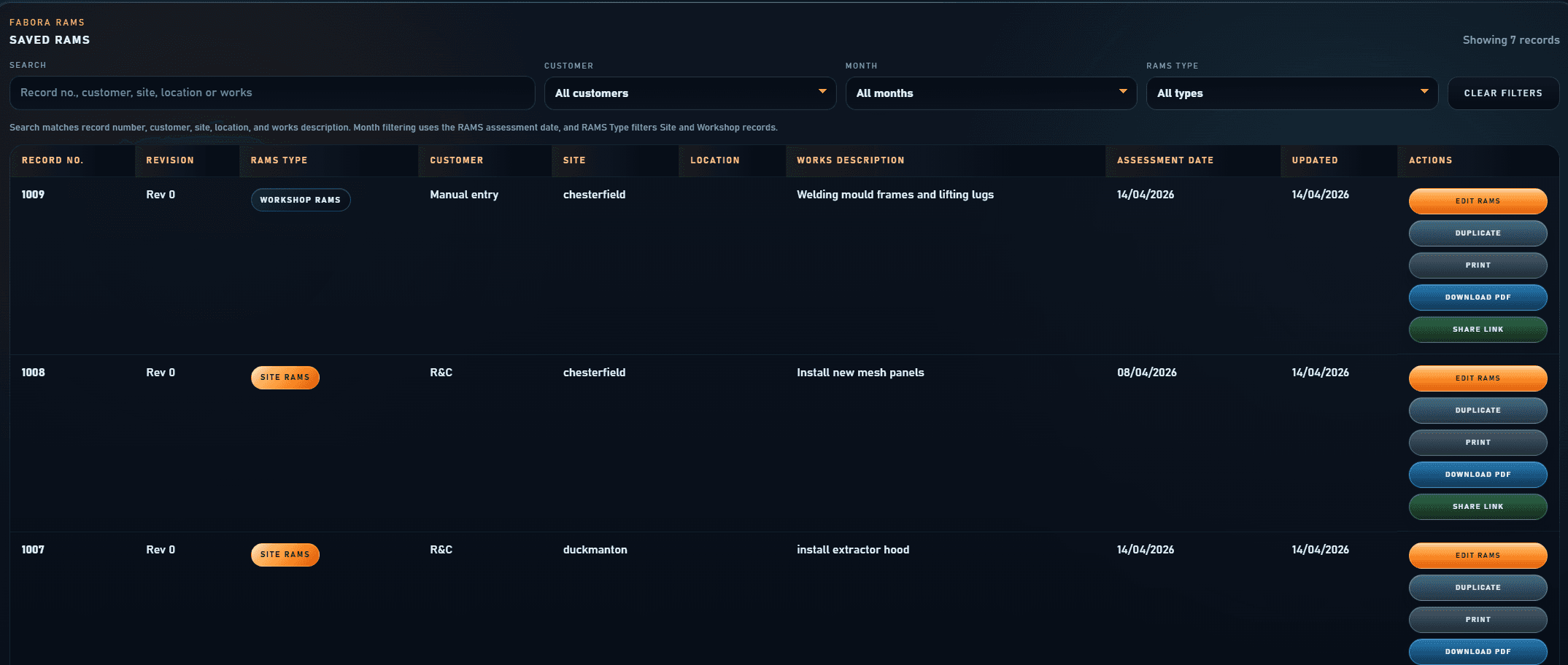Click 'install extractor hood' description
Viewport: 1568px width, 665px height.
(853, 550)
